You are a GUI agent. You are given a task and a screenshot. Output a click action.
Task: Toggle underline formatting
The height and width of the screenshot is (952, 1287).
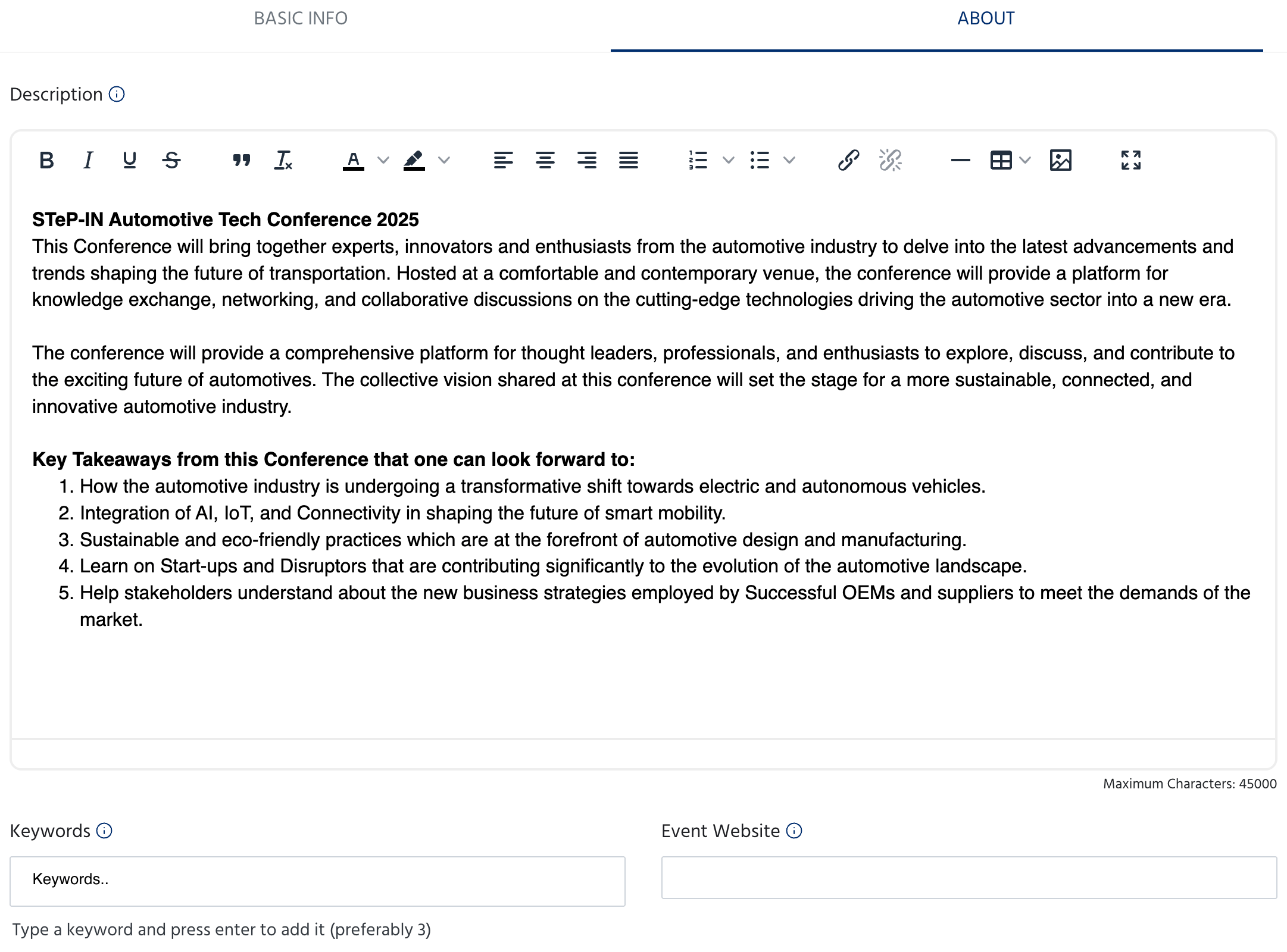point(129,160)
